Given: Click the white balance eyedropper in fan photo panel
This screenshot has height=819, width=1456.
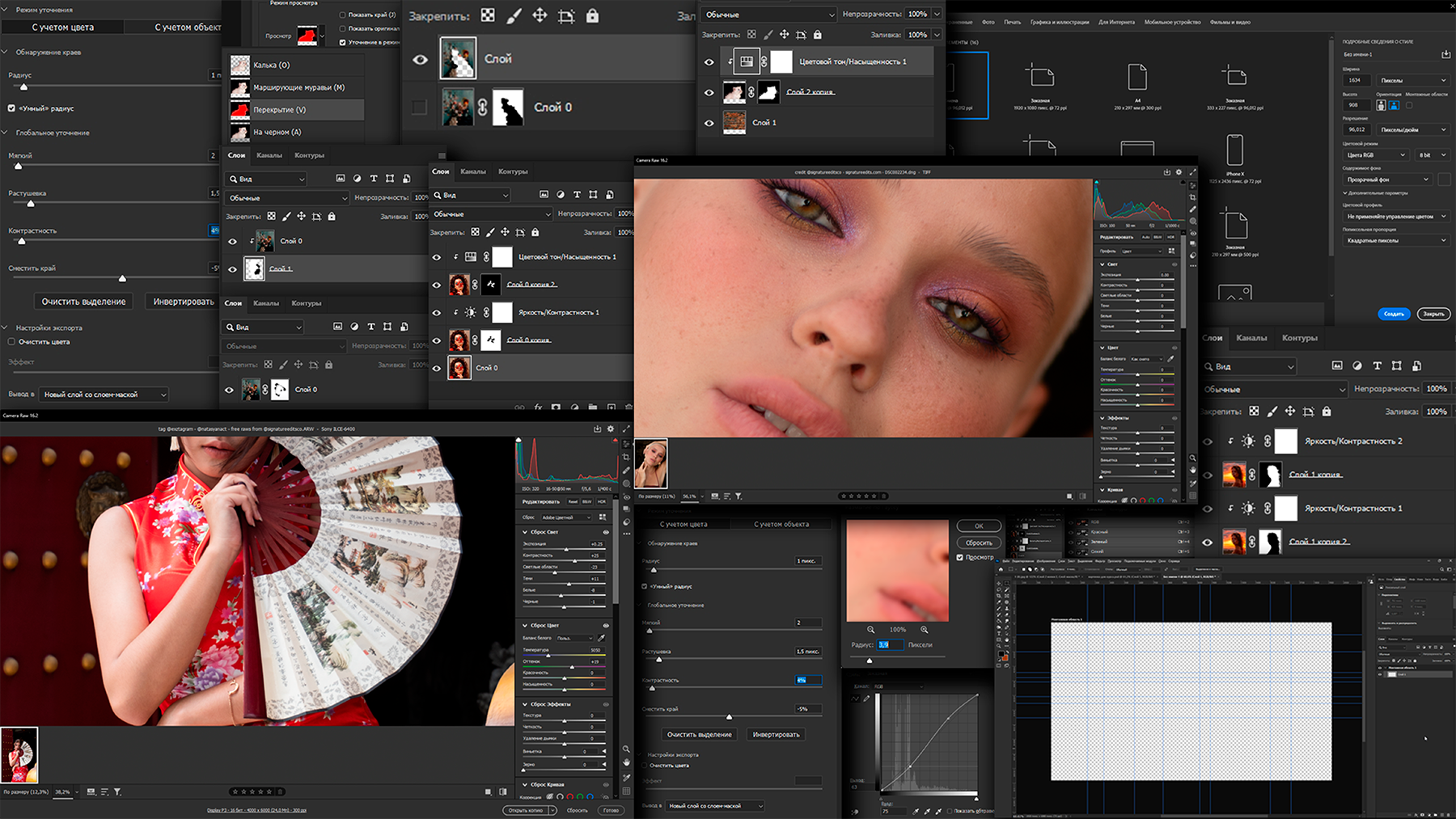Looking at the screenshot, I should 601,638.
